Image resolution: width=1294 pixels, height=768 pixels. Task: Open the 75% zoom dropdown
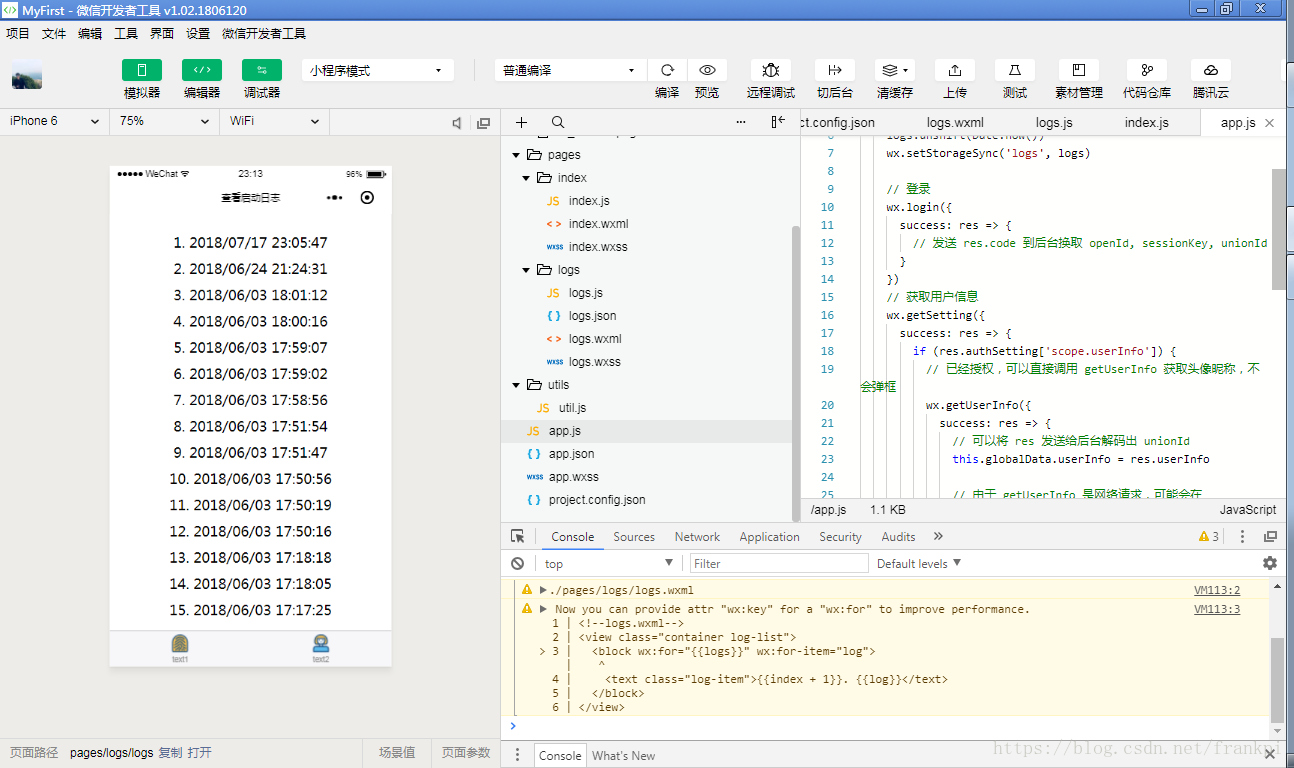tap(164, 121)
